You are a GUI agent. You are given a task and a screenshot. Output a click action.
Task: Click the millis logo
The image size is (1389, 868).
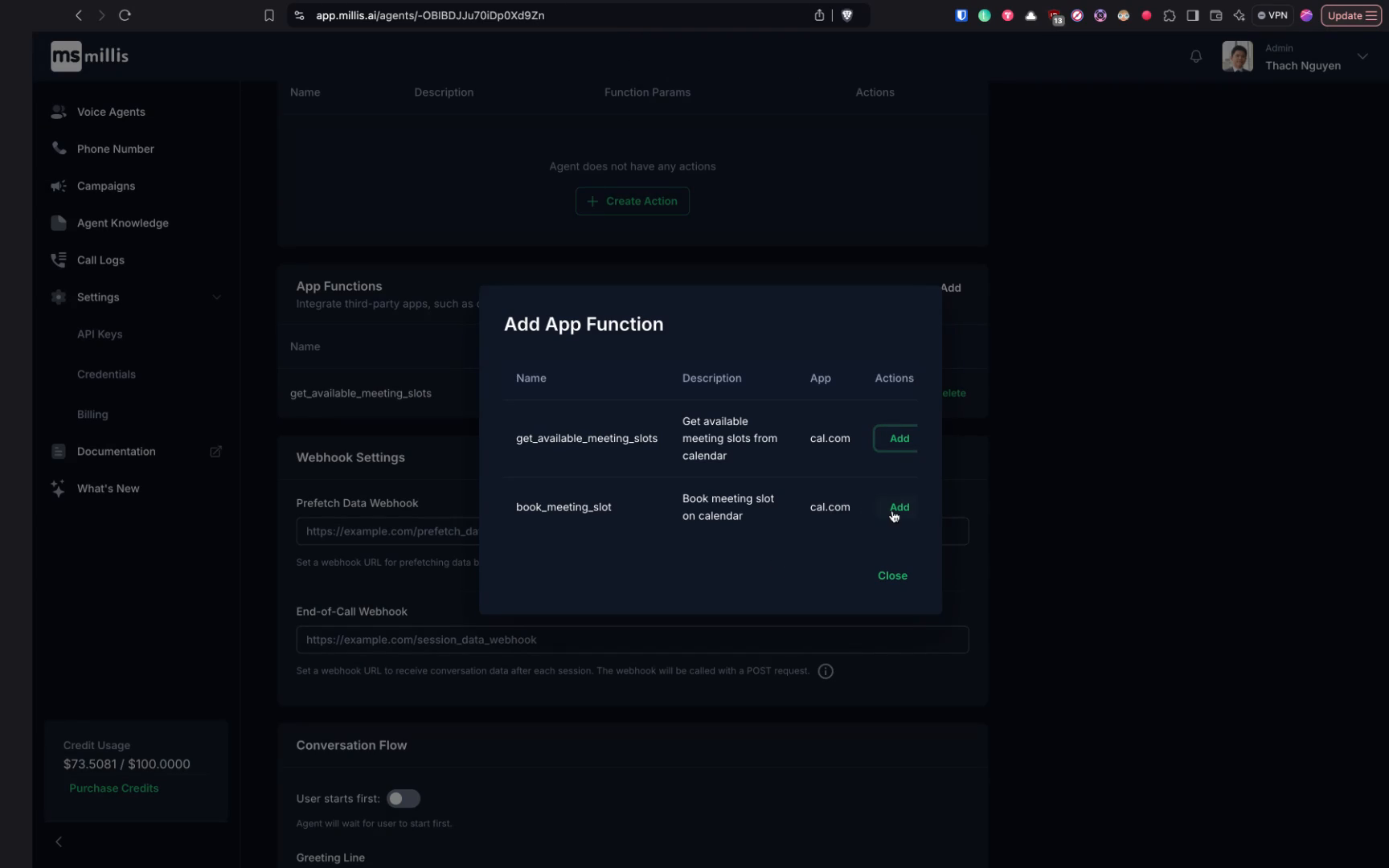point(88,55)
